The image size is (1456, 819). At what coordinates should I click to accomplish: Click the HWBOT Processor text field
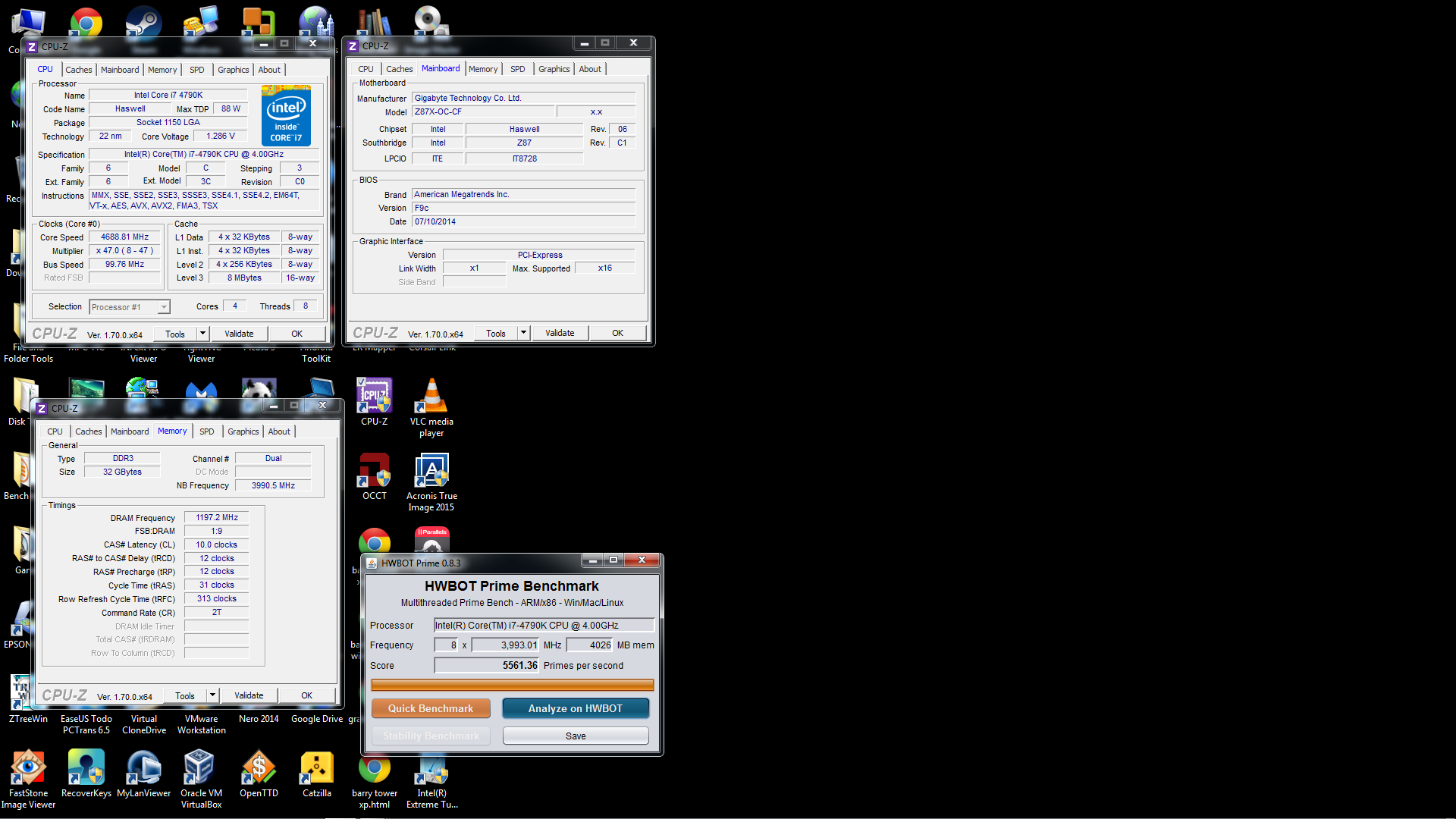coord(544,625)
